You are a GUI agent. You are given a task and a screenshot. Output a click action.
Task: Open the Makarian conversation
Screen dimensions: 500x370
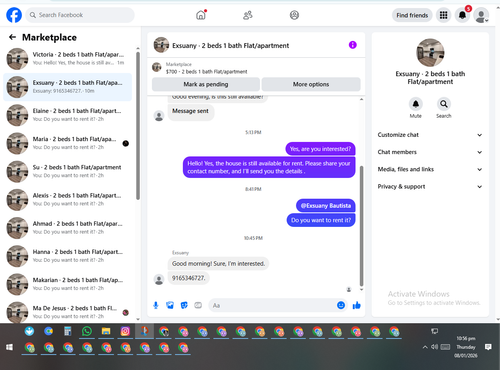coord(68,284)
